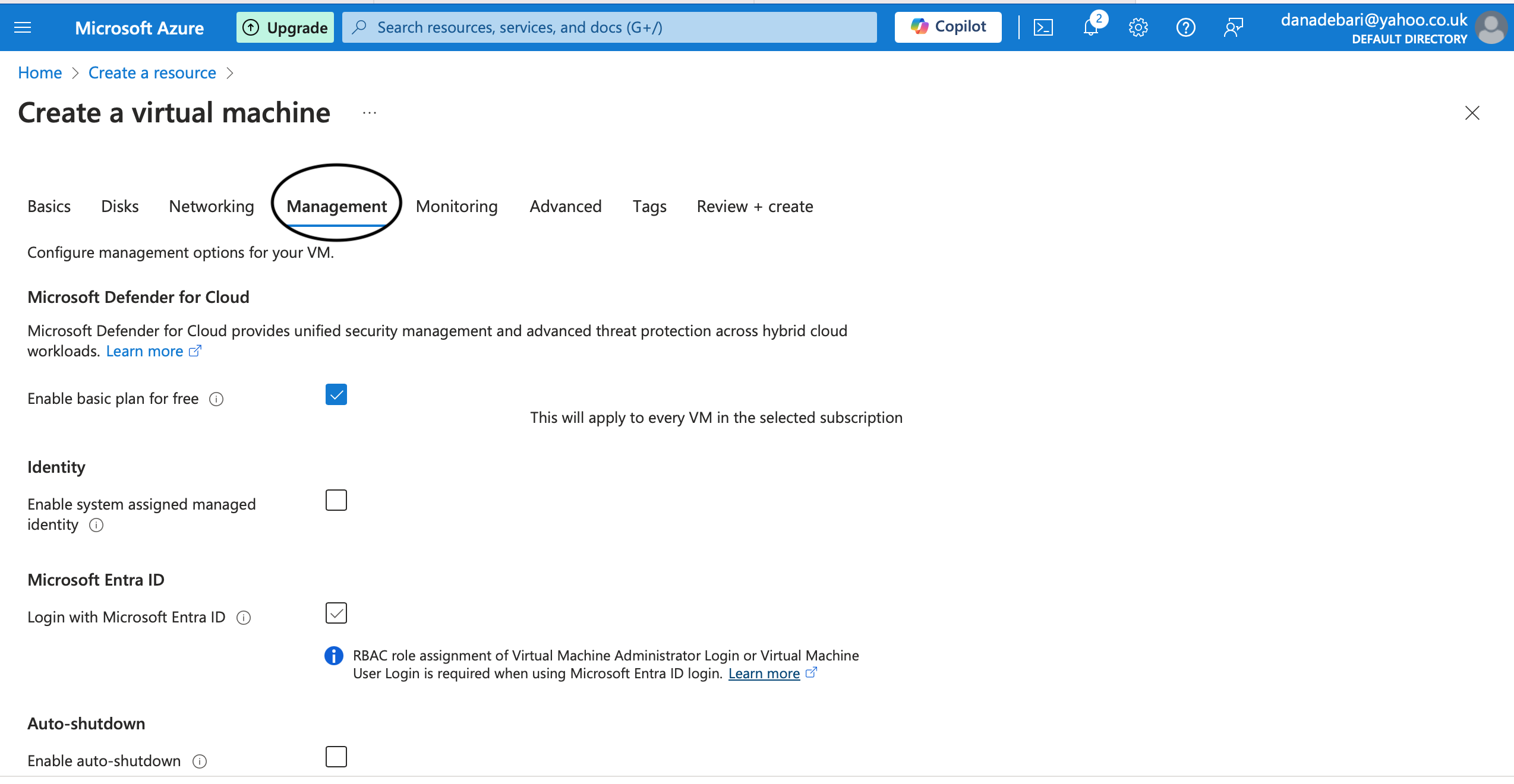Image resolution: width=1514 pixels, height=784 pixels.
Task: Click the Copilot button
Action: (948, 27)
